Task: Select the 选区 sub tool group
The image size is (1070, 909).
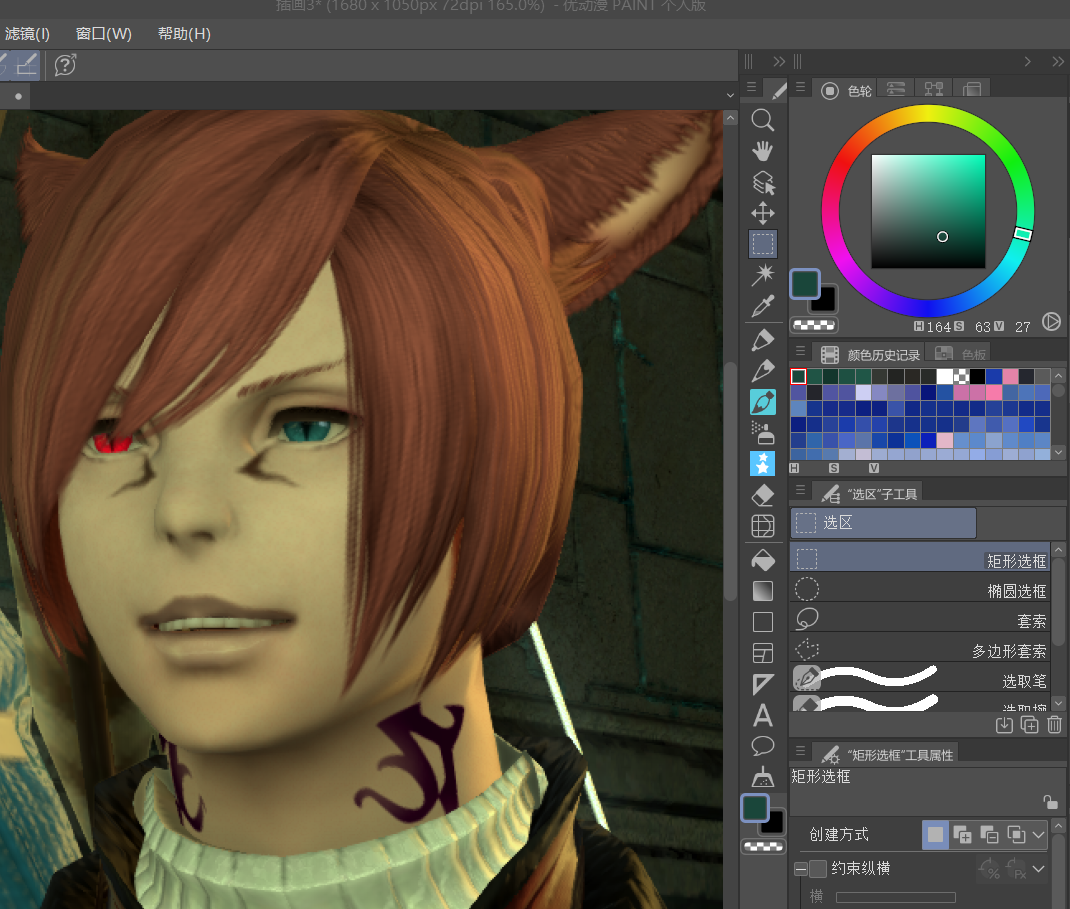Action: tap(883, 523)
